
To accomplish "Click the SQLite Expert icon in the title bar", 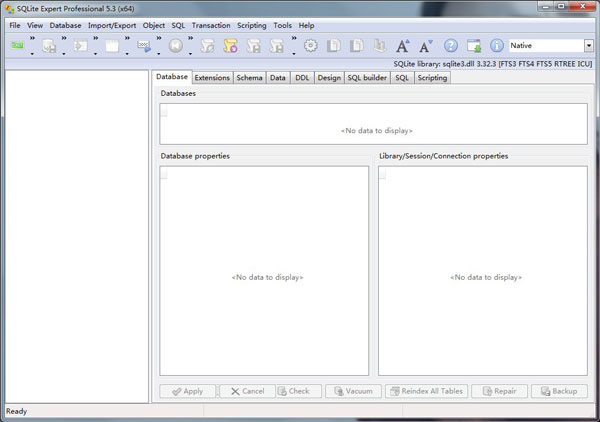I will tap(10, 8).
